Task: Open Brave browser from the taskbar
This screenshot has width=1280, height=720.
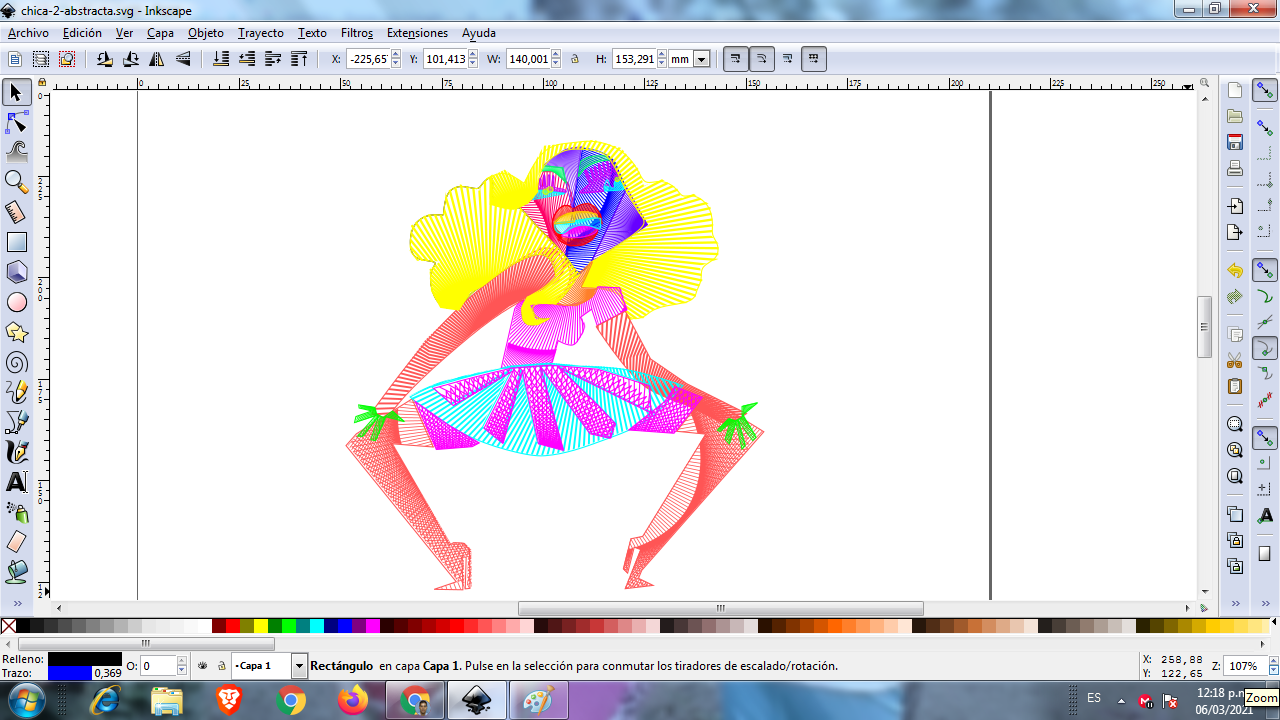Action: [229, 700]
